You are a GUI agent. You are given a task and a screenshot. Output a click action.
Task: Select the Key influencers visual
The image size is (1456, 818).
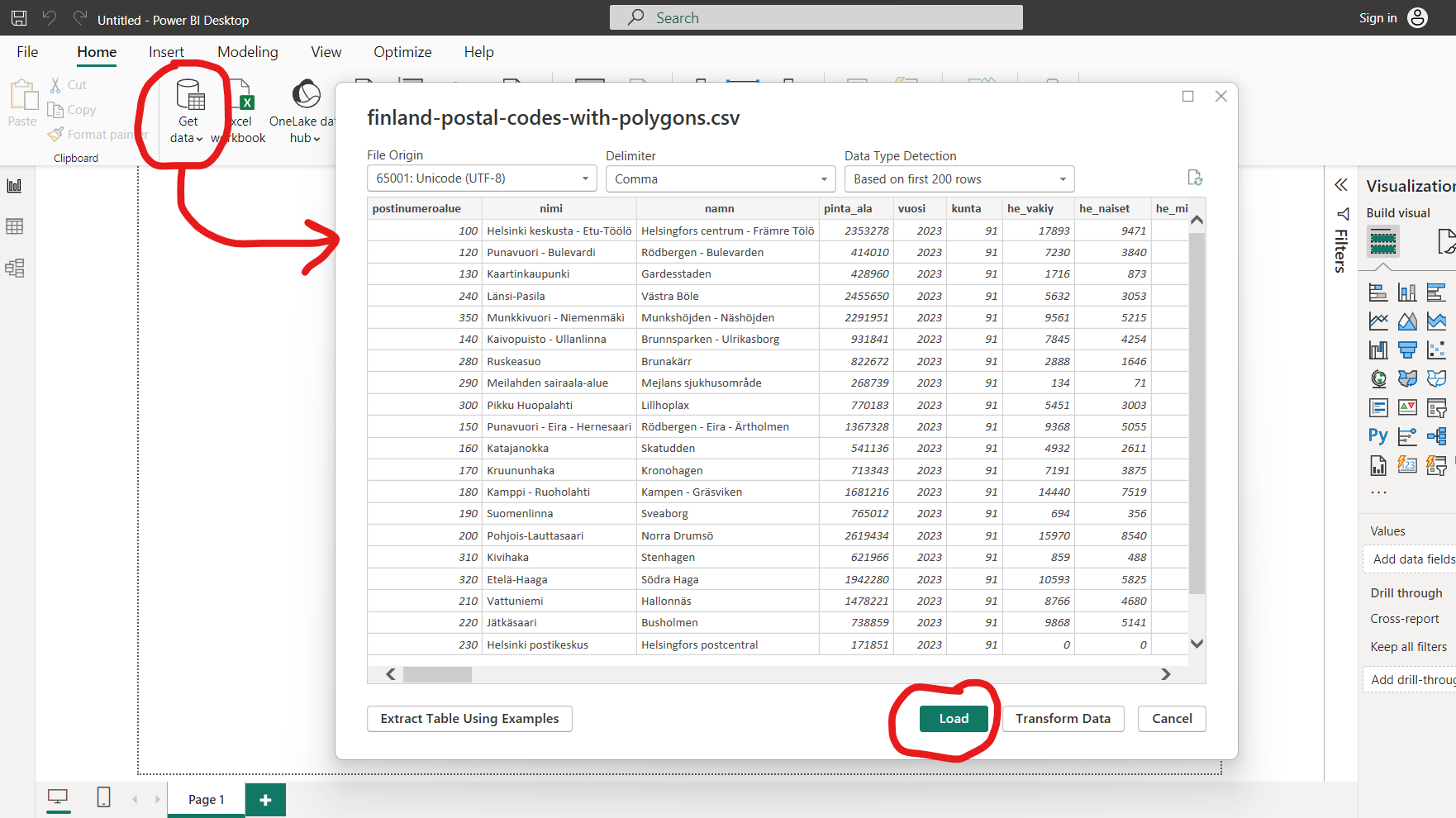1407,436
